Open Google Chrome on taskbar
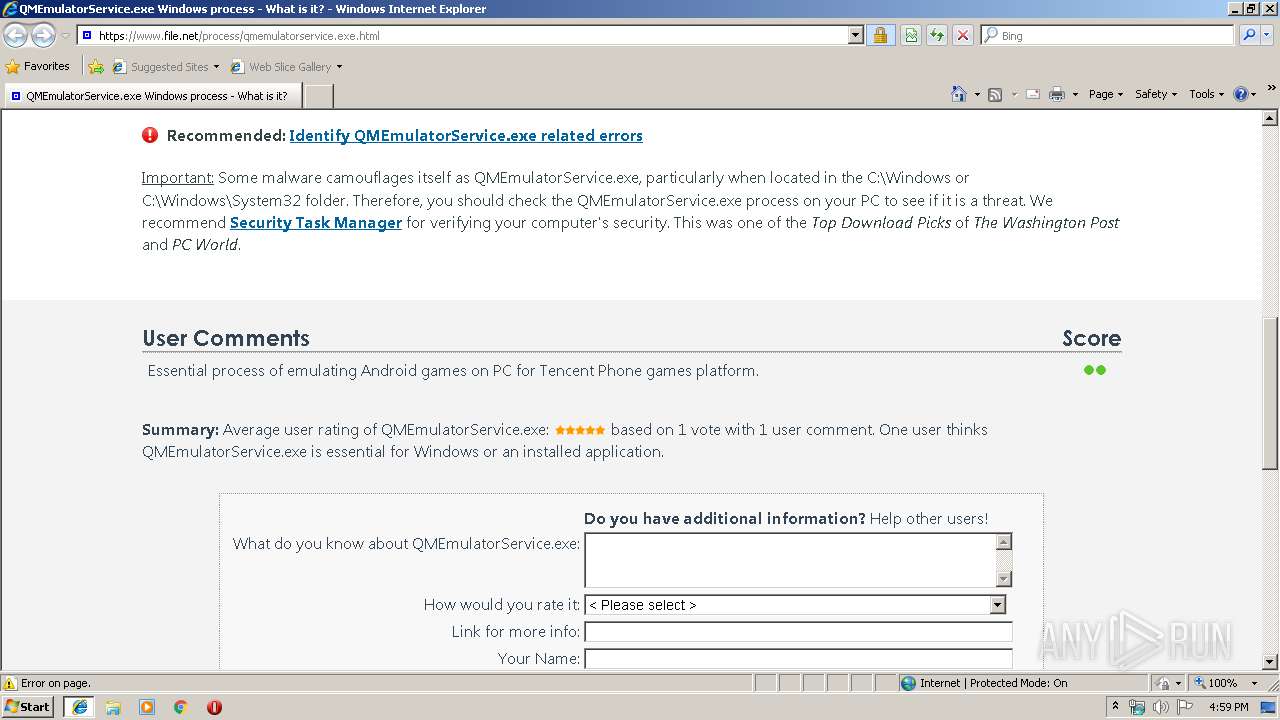The height and width of the screenshot is (720, 1280). 181,707
